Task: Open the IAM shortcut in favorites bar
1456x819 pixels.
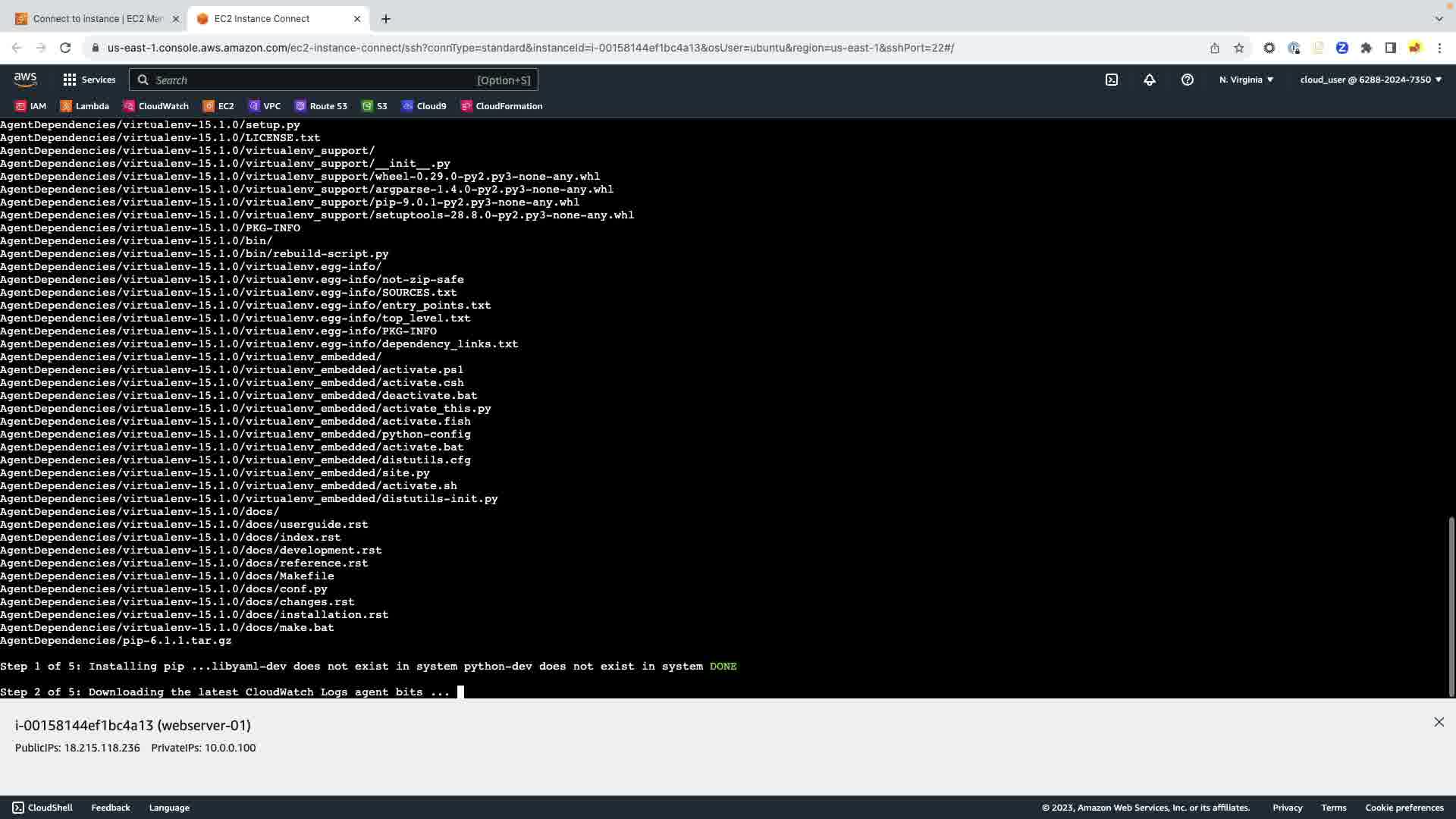Action: (x=31, y=106)
